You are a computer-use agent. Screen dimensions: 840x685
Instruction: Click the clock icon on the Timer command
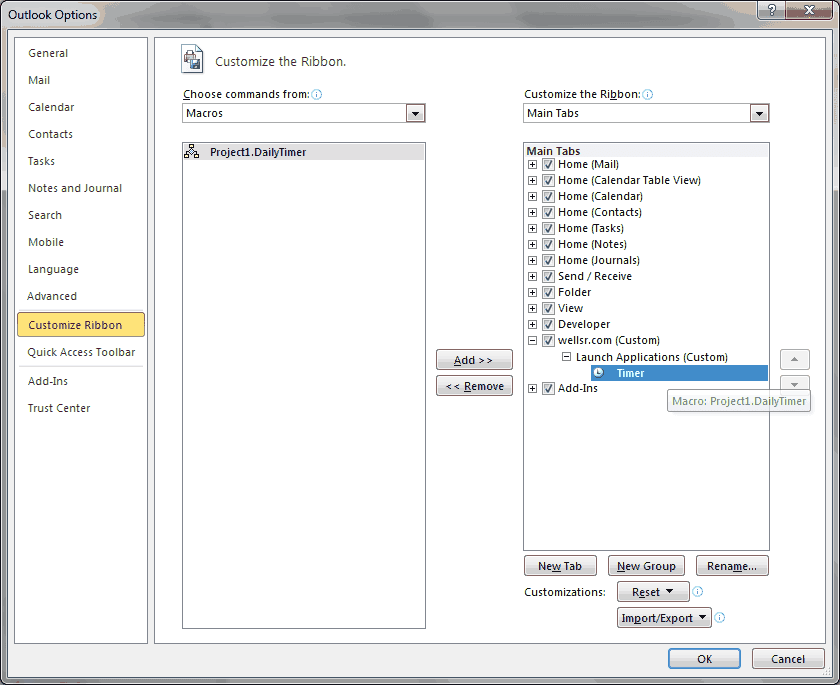coord(599,372)
